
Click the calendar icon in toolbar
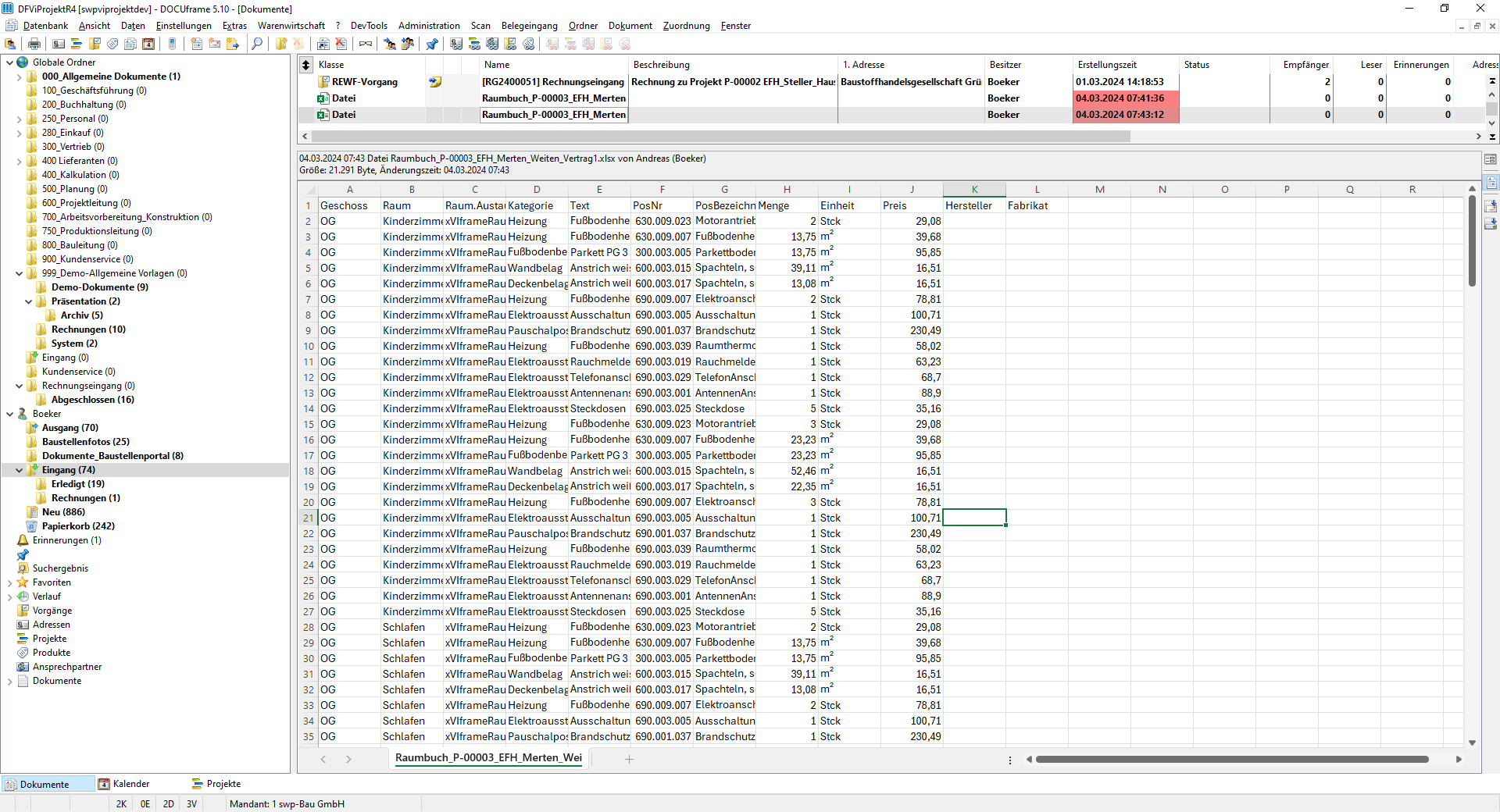click(x=148, y=44)
